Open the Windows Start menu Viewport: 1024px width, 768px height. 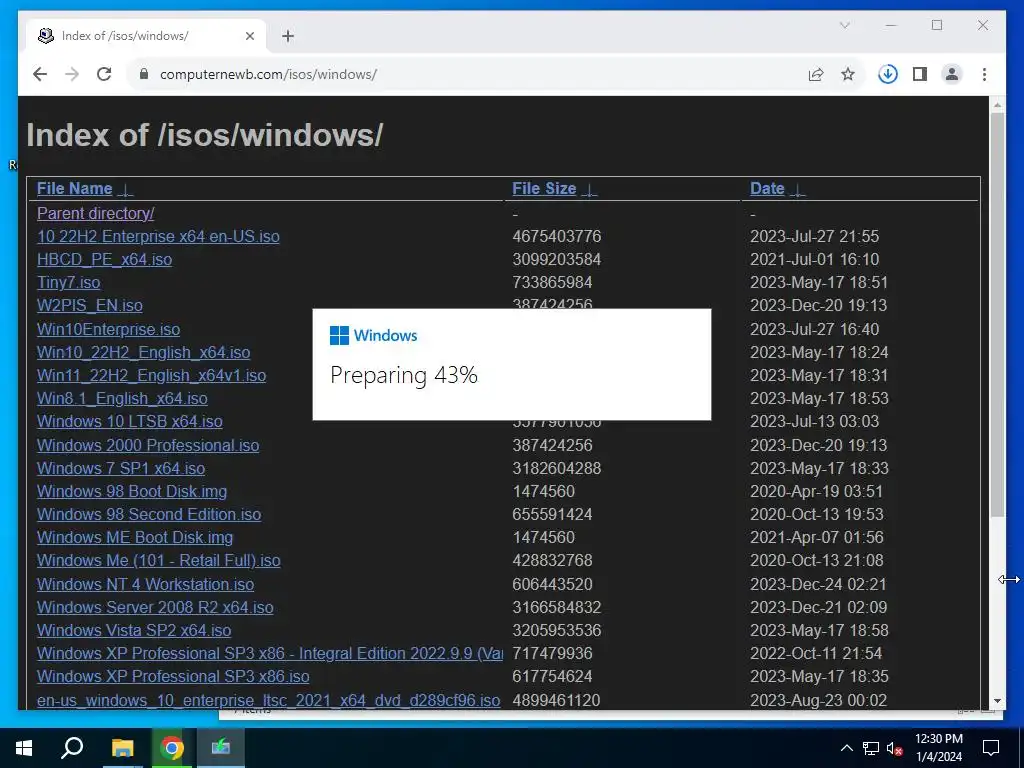[24, 748]
